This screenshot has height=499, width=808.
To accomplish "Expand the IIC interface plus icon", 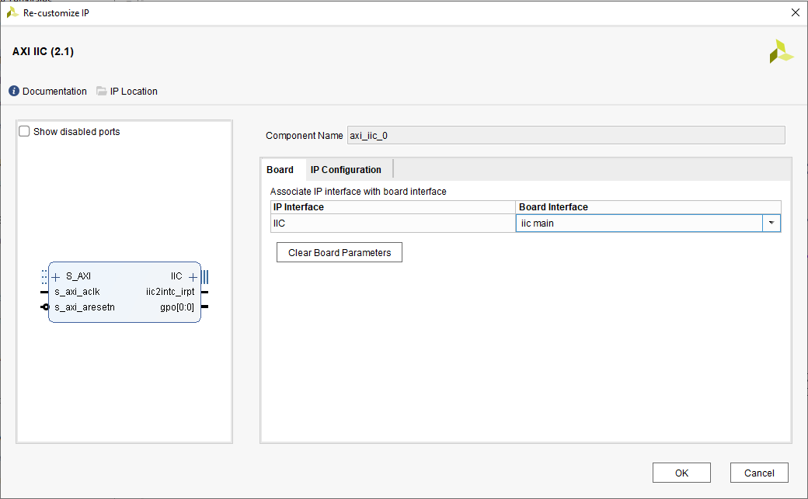I will (193, 277).
